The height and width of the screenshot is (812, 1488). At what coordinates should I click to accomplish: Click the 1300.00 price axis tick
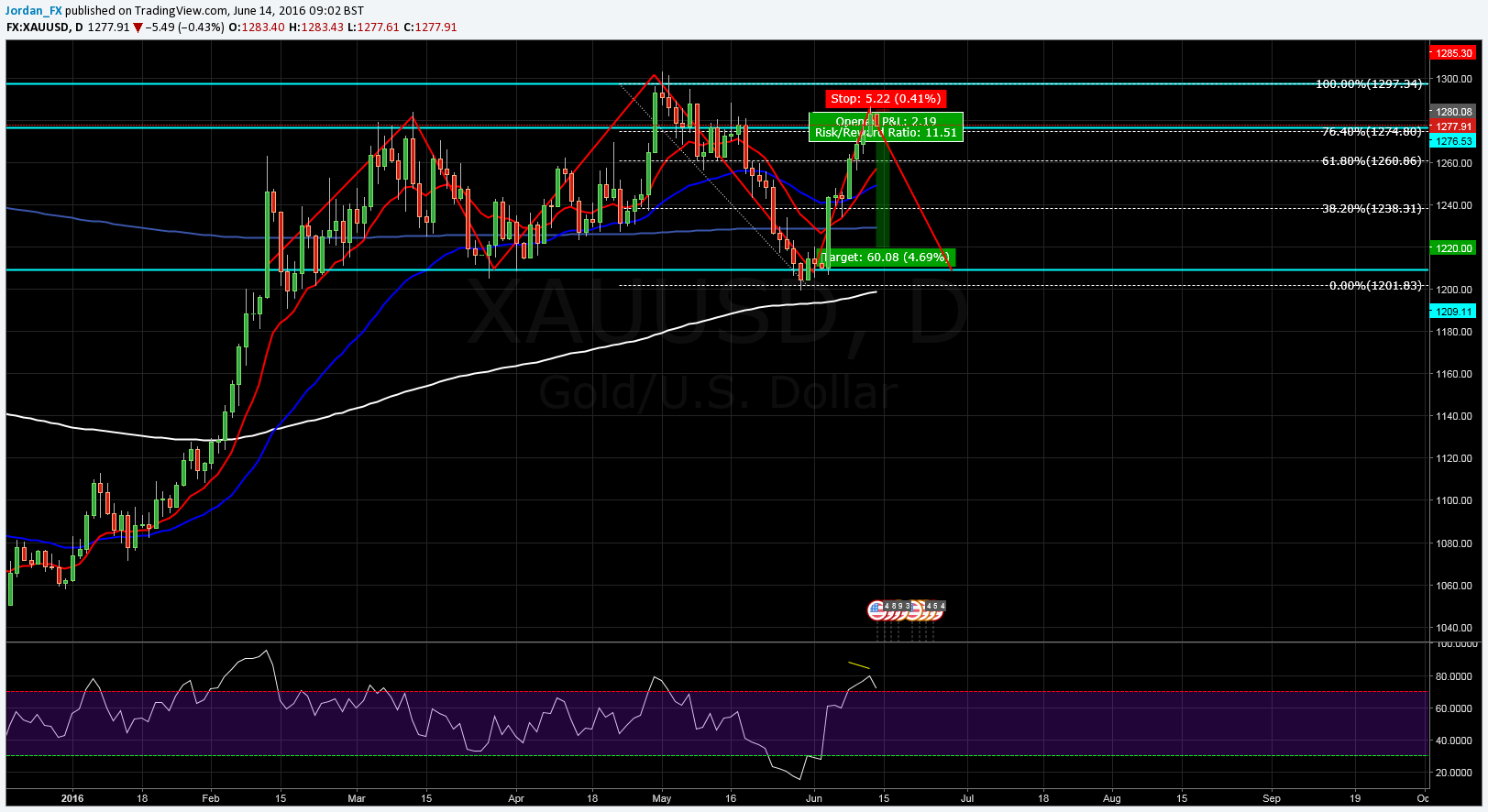pyautogui.click(x=1454, y=79)
